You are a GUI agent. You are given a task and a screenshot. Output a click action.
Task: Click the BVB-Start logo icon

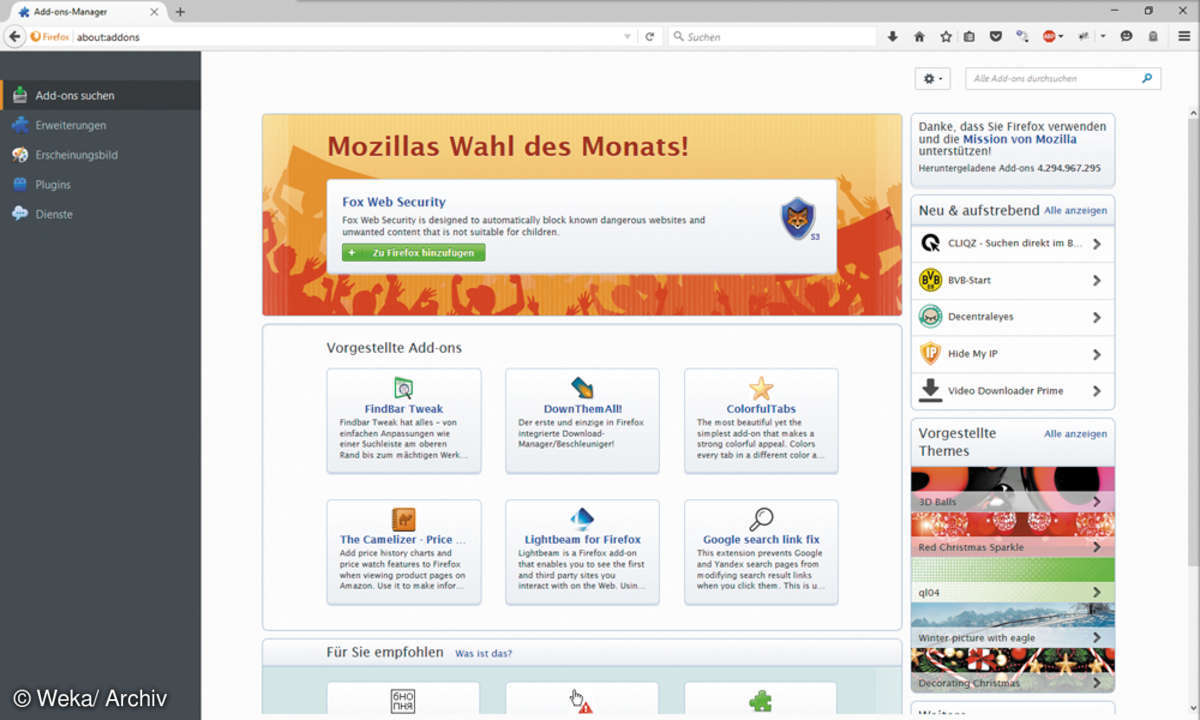(x=930, y=280)
